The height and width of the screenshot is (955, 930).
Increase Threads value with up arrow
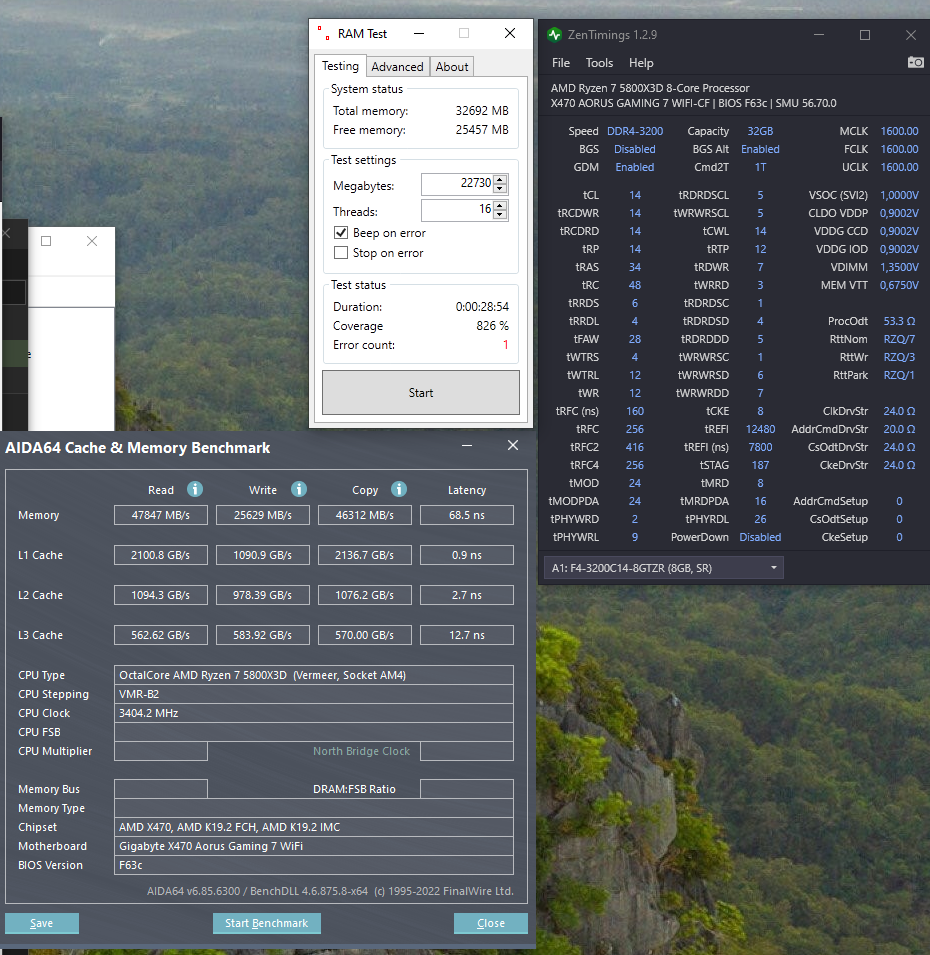(x=500, y=206)
